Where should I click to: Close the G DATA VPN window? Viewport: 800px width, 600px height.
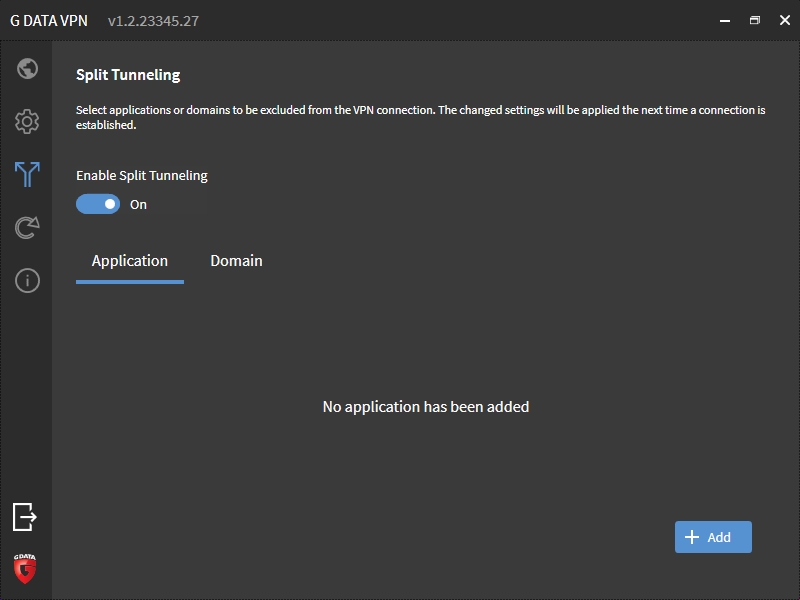785,20
